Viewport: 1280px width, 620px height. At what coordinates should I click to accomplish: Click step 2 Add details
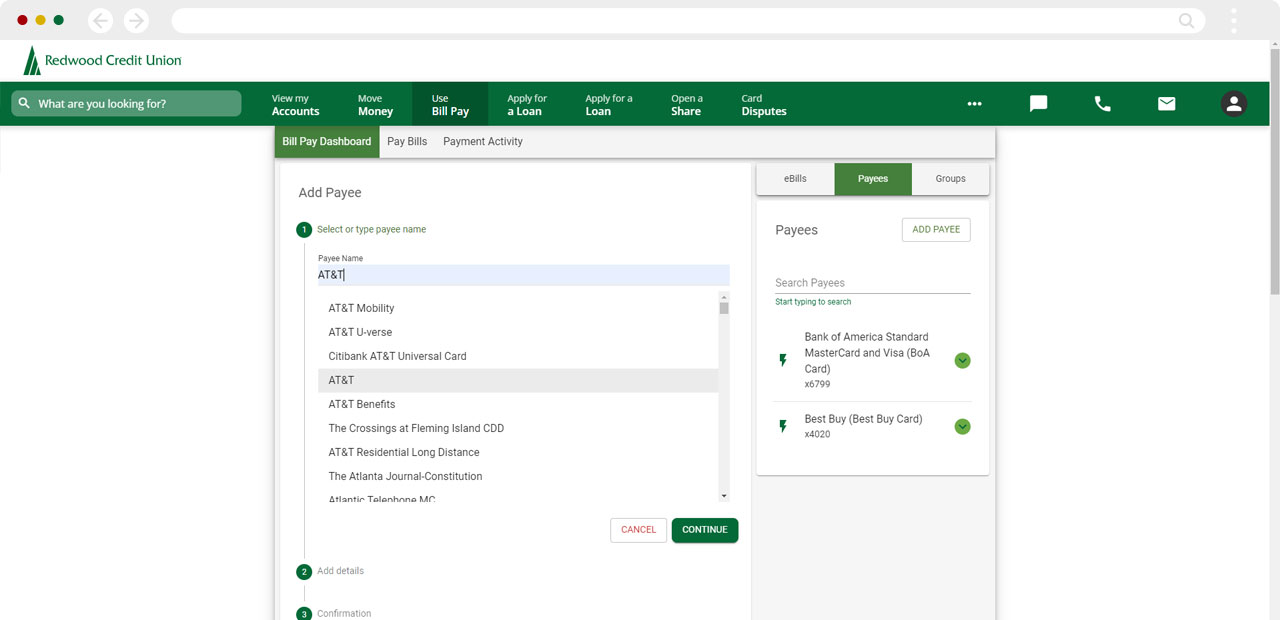pos(330,571)
